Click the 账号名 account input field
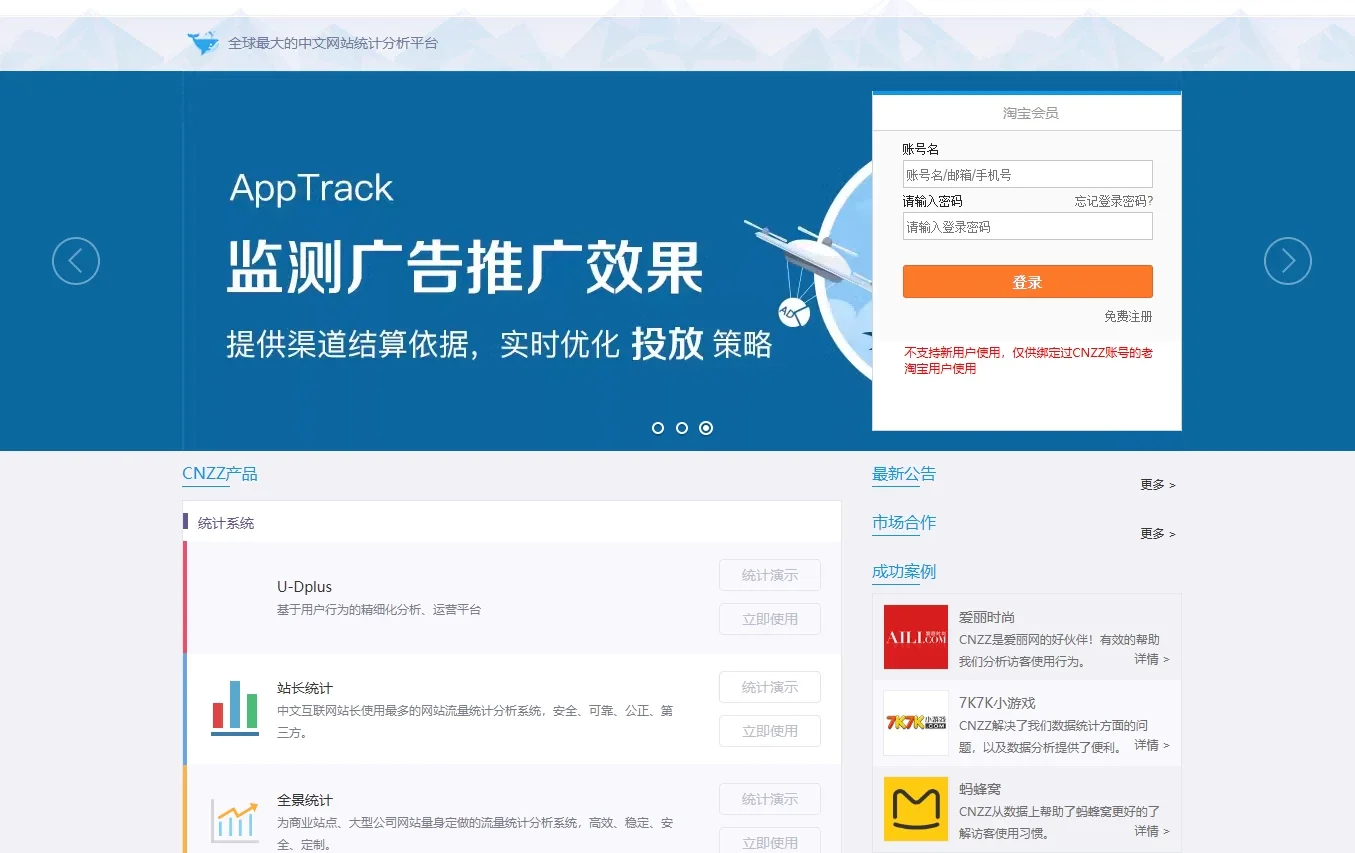The image size is (1355, 853). [1026, 173]
